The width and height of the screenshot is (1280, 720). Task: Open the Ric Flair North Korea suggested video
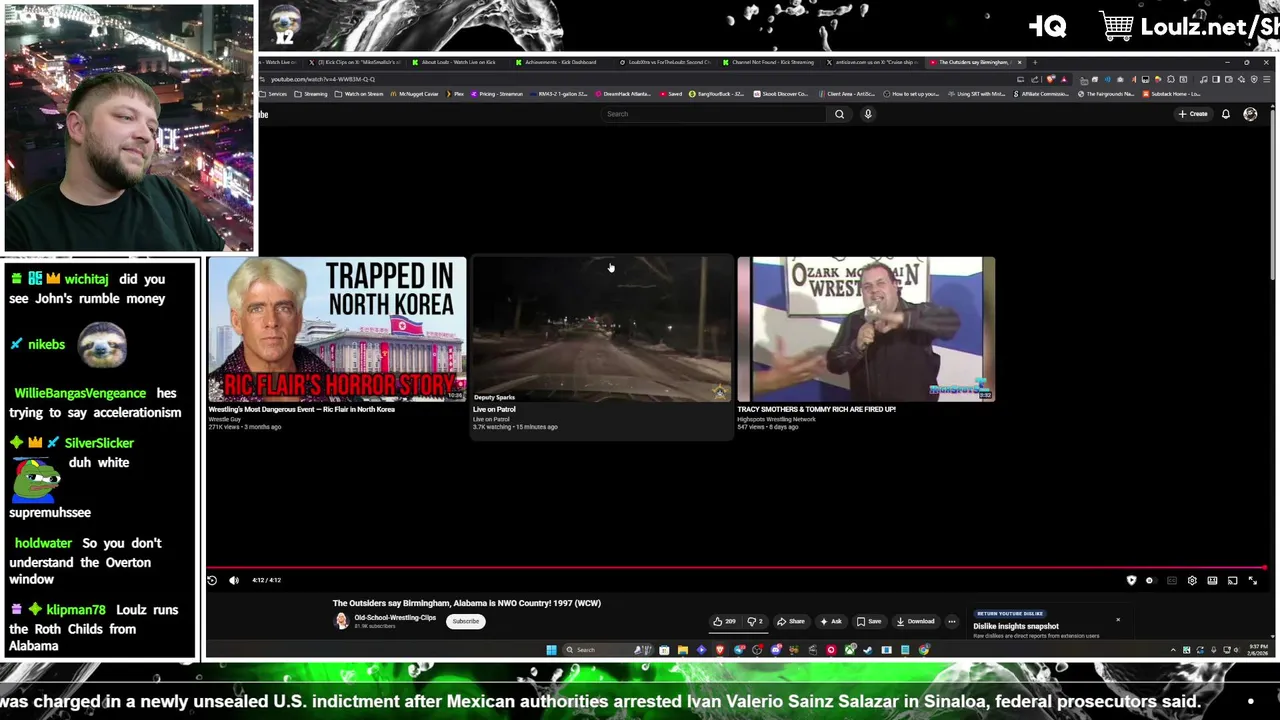pyautogui.click(x=337, y=329)
